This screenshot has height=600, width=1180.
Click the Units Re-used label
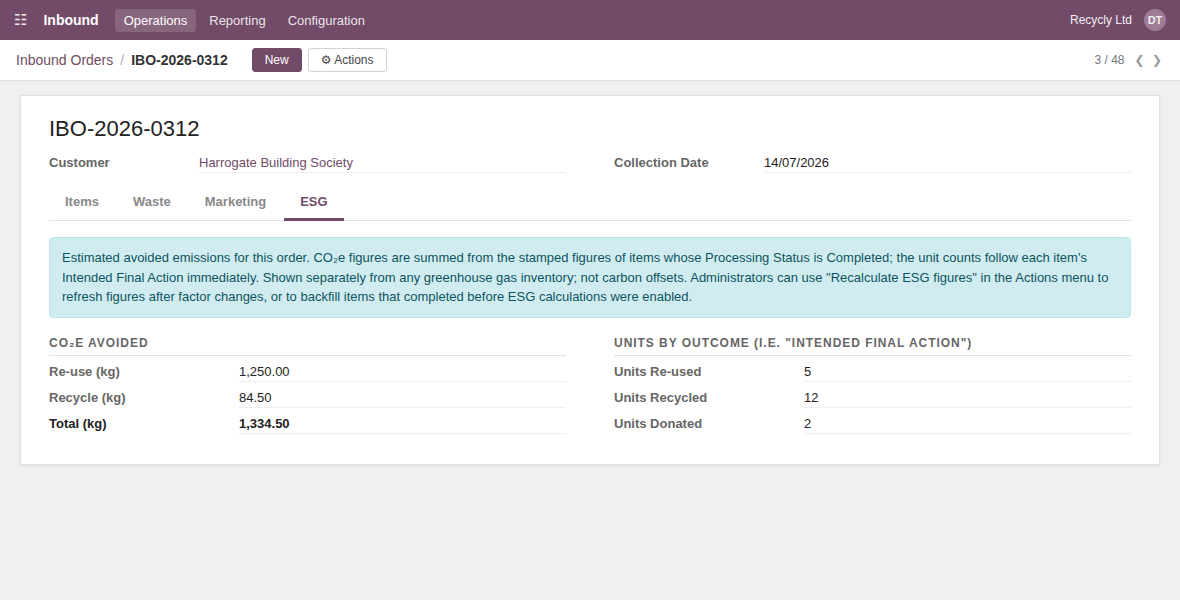point(658,372)
